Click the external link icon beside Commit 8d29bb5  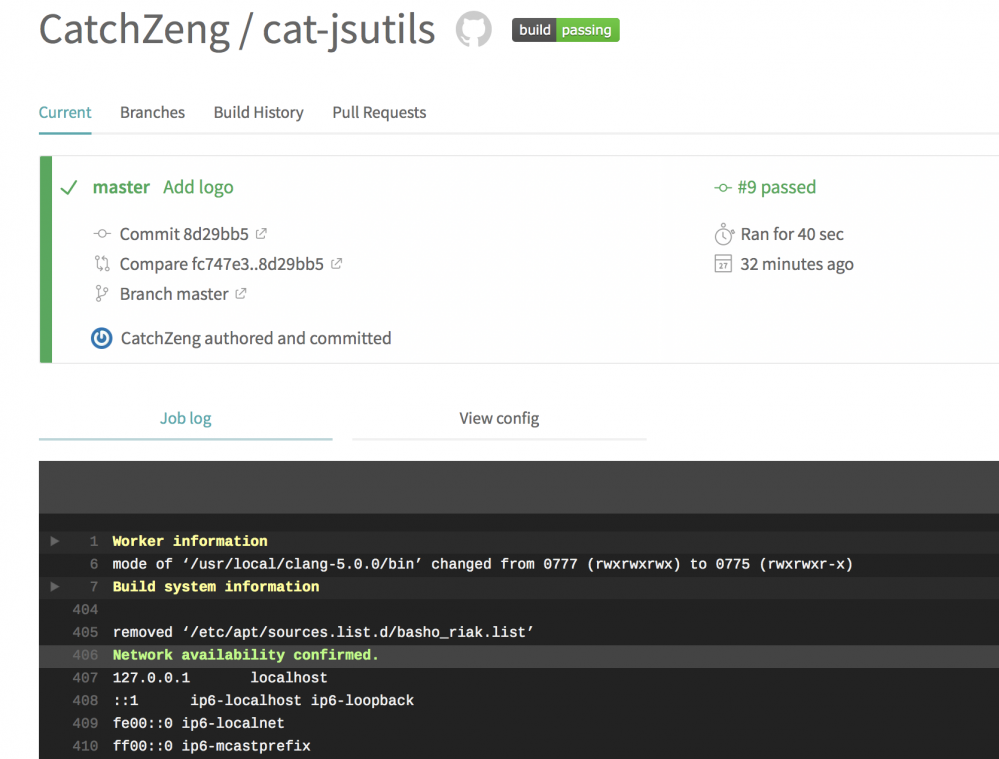point(261,234)
